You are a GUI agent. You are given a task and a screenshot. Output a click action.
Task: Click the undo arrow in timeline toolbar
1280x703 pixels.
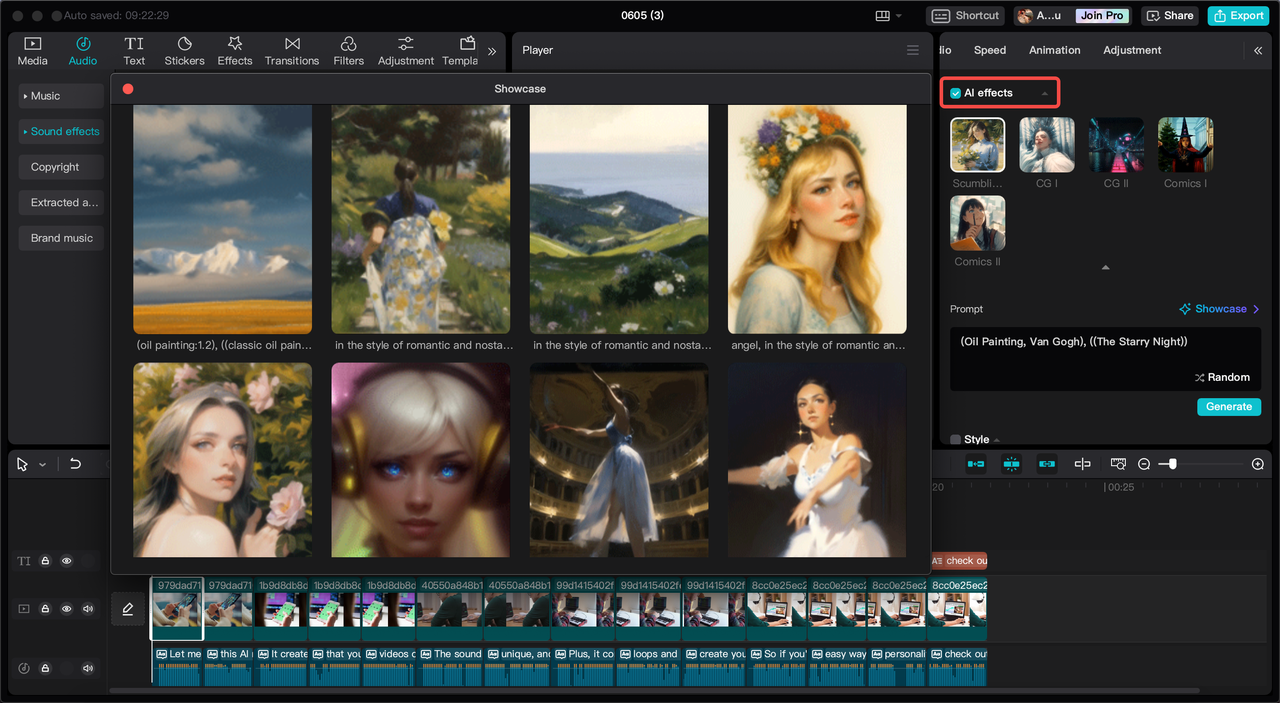(x=75, y=464)
